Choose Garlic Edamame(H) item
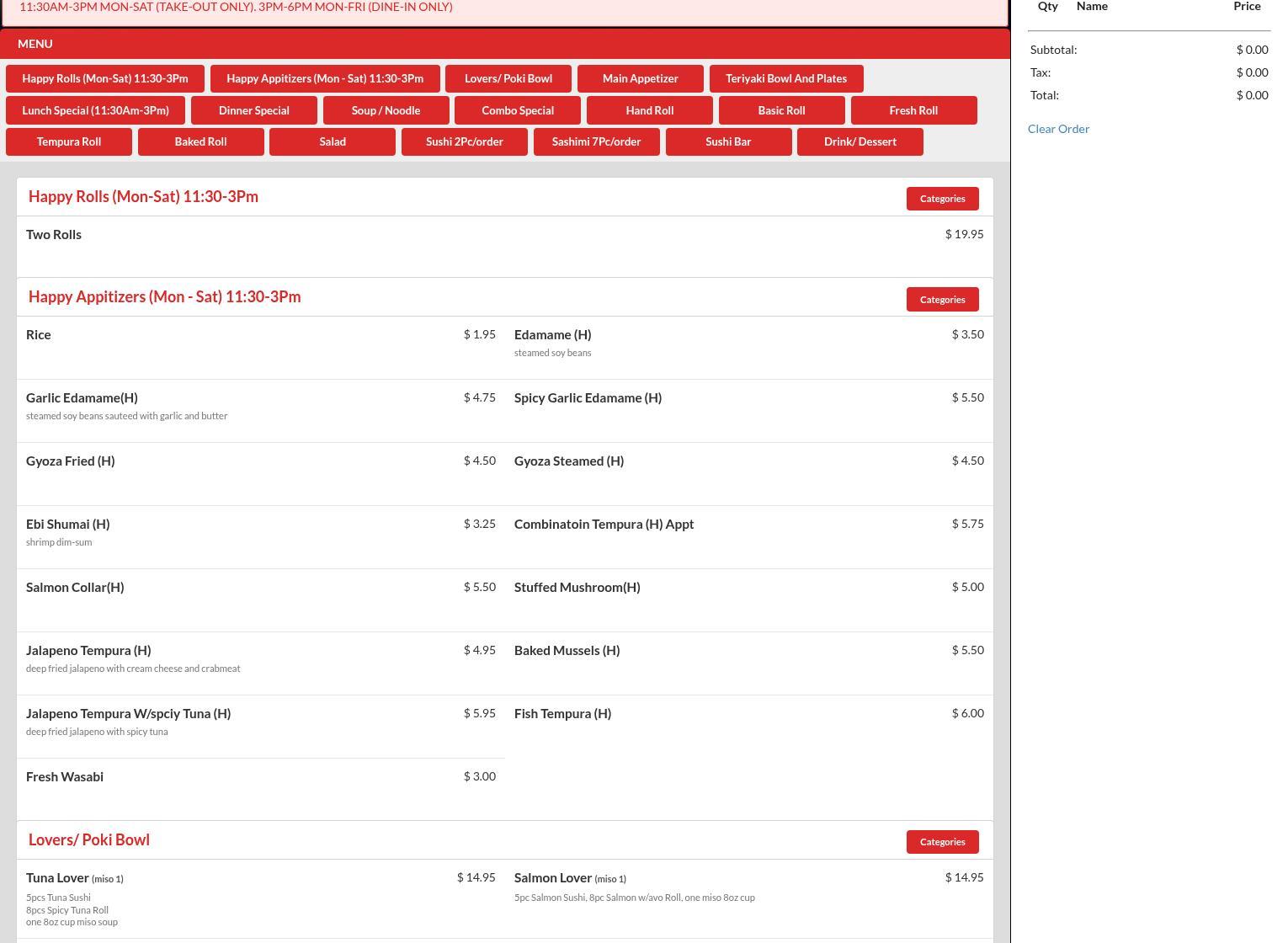 pos(261,411)
